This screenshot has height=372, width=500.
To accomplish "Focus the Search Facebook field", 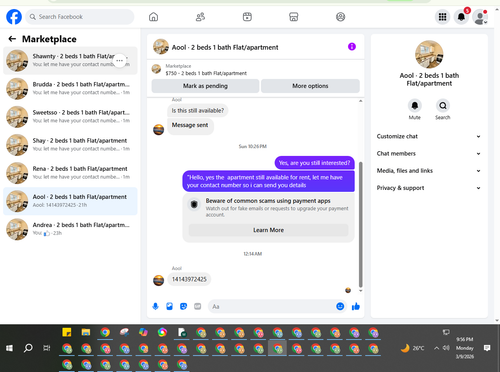I will point(80,17).
